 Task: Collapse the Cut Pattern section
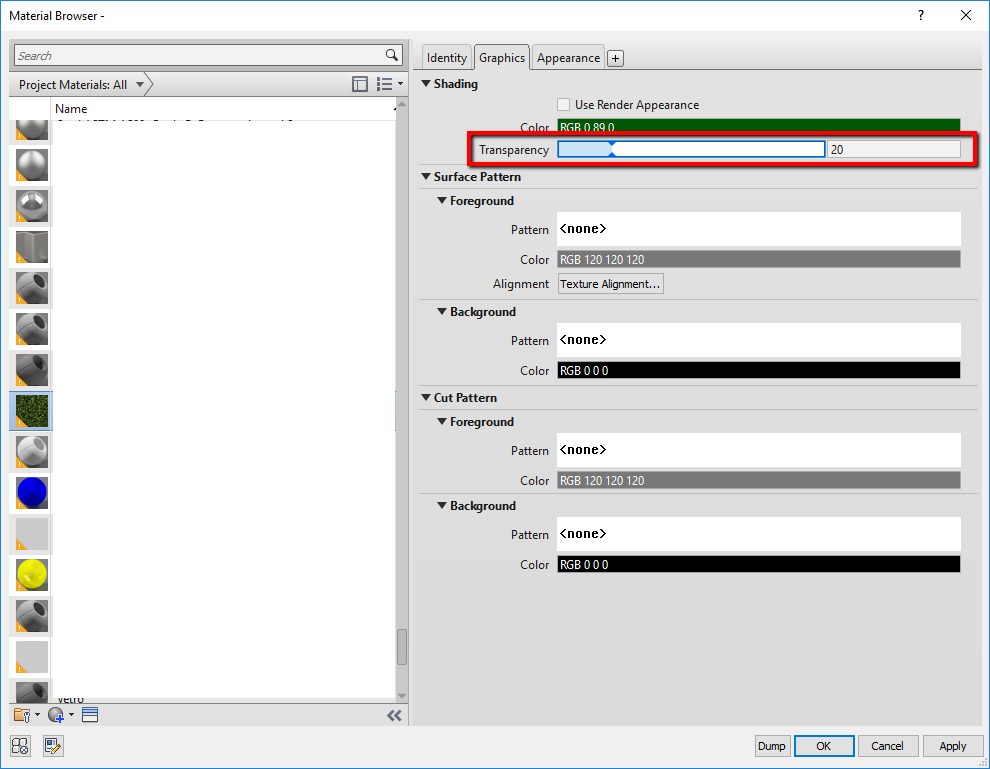pos(426,397)
